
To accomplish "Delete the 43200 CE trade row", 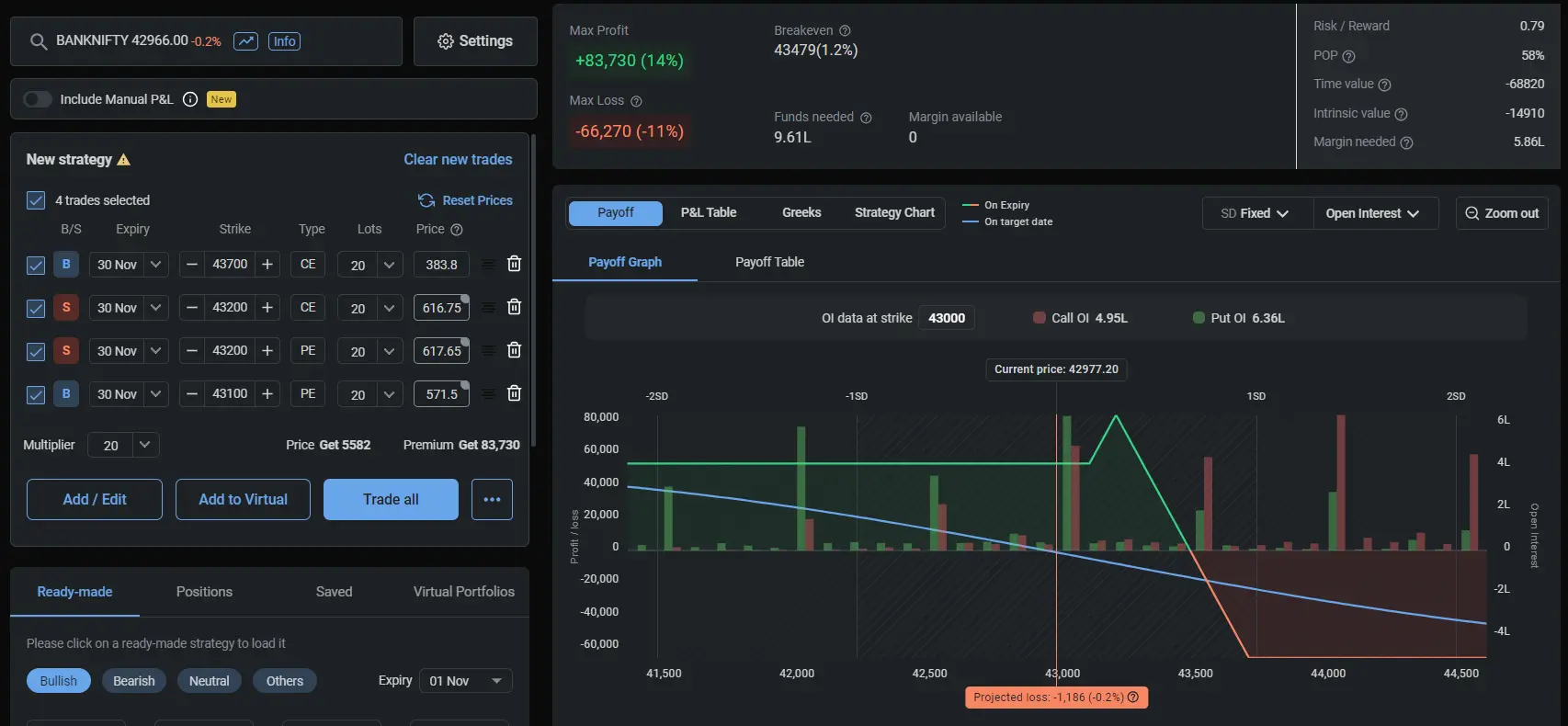I will pos(515,307).
